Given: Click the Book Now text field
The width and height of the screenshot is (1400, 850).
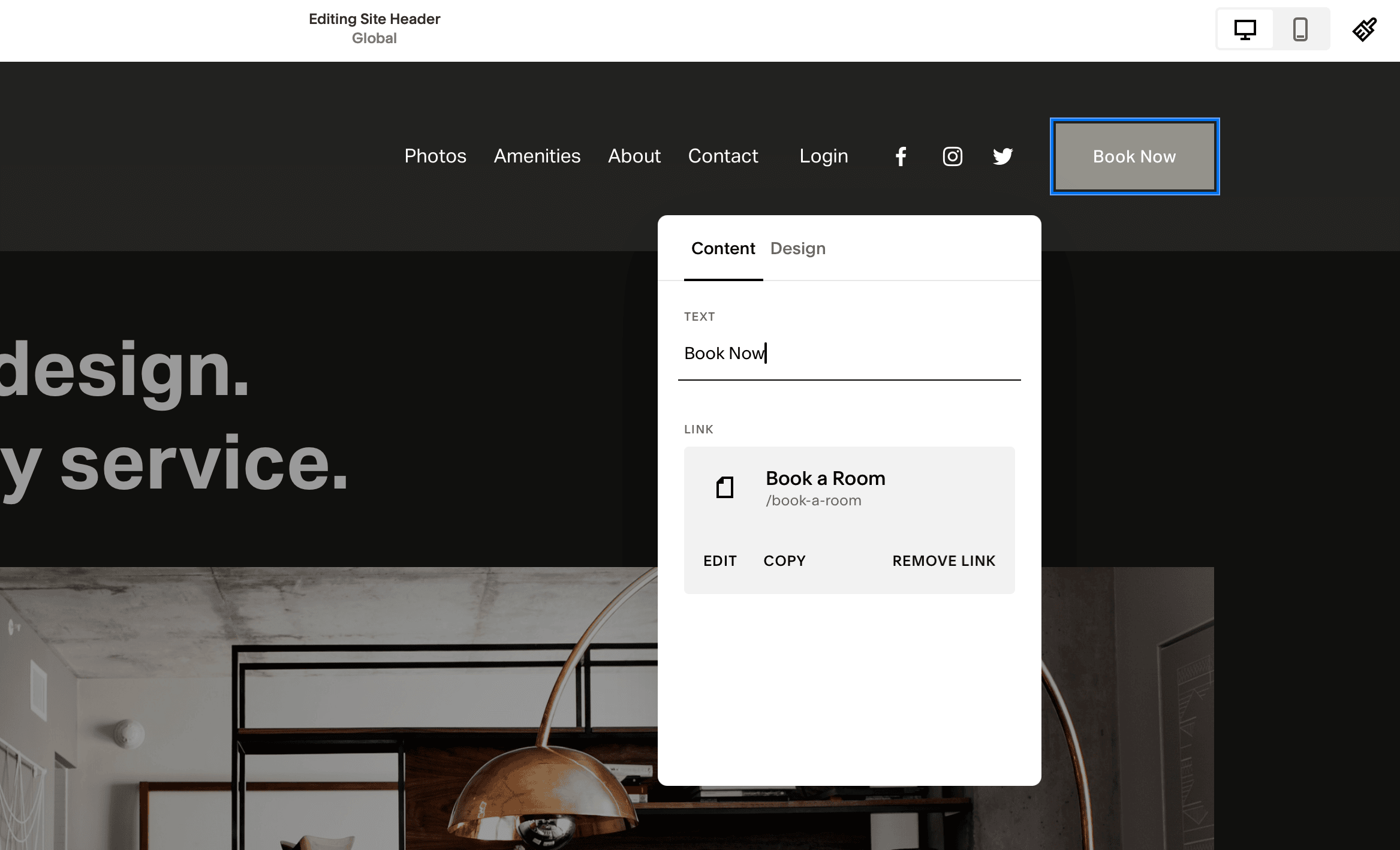Looking at the screenshot, I should point(848,354).
